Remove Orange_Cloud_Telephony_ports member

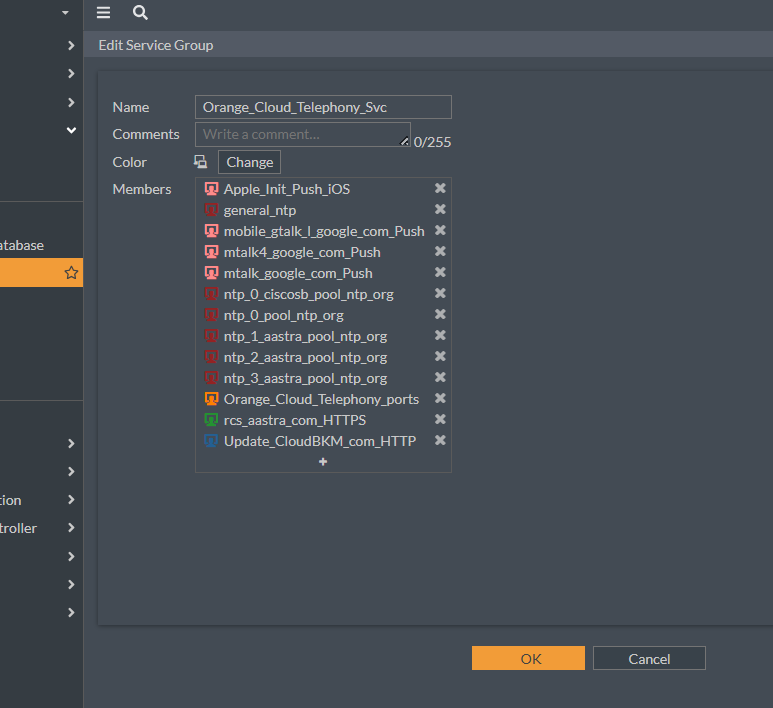[440, 398]
